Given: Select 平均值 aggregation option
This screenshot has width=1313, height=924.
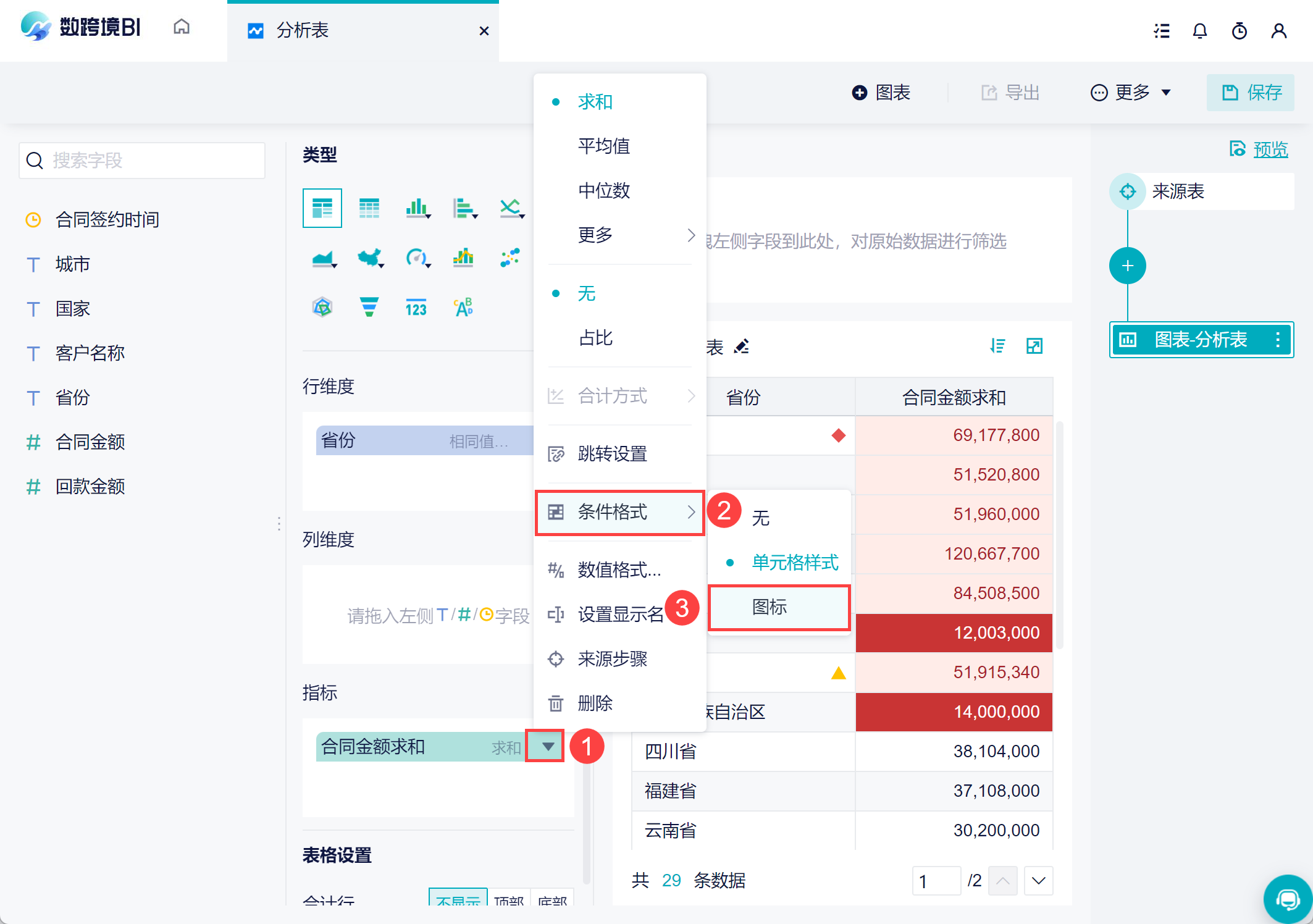Looking at the screenshot, I should coord(603,146).
